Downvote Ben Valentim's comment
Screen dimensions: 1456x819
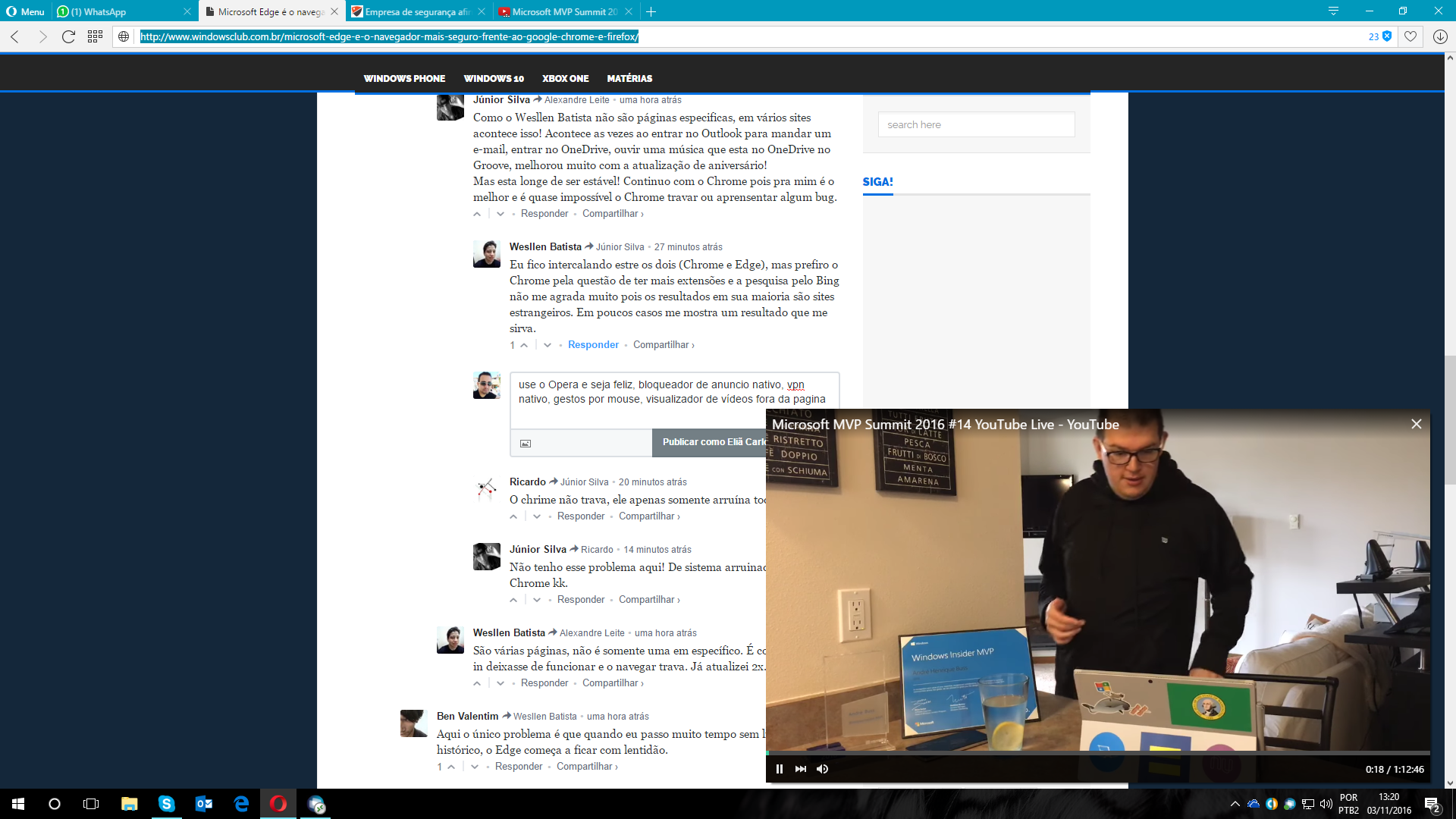click(x=475, y=767)
